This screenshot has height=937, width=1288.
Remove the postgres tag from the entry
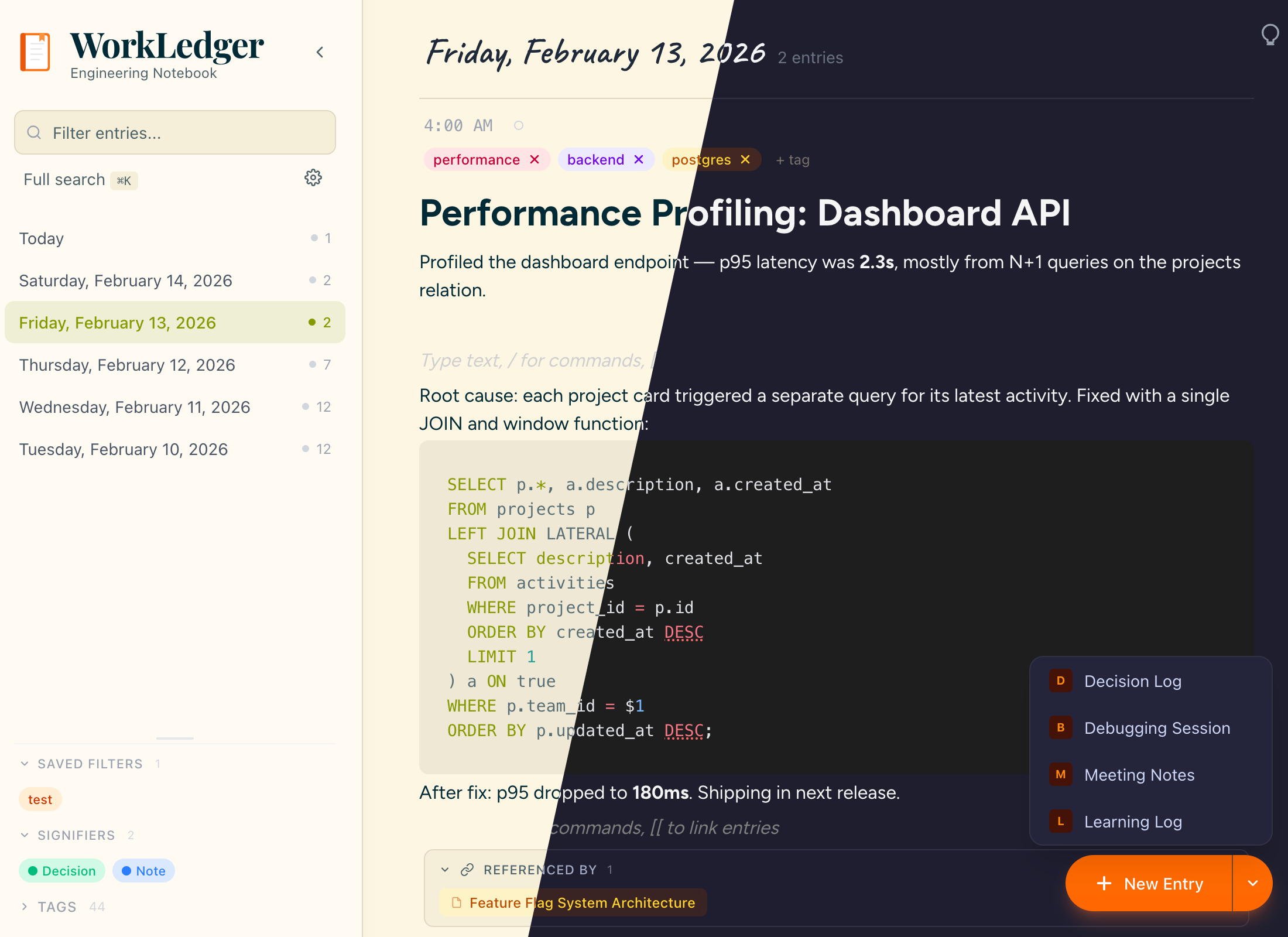click(x=746, y=159)
